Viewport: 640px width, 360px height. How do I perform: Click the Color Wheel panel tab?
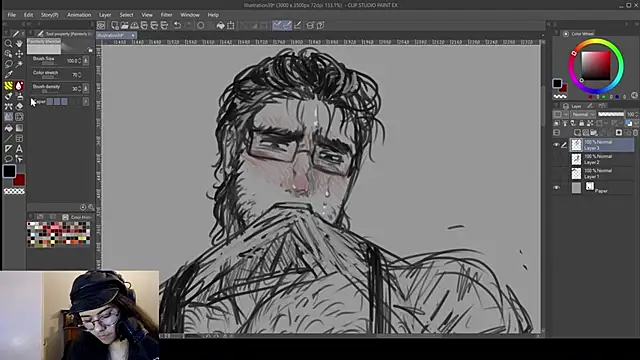579,33
